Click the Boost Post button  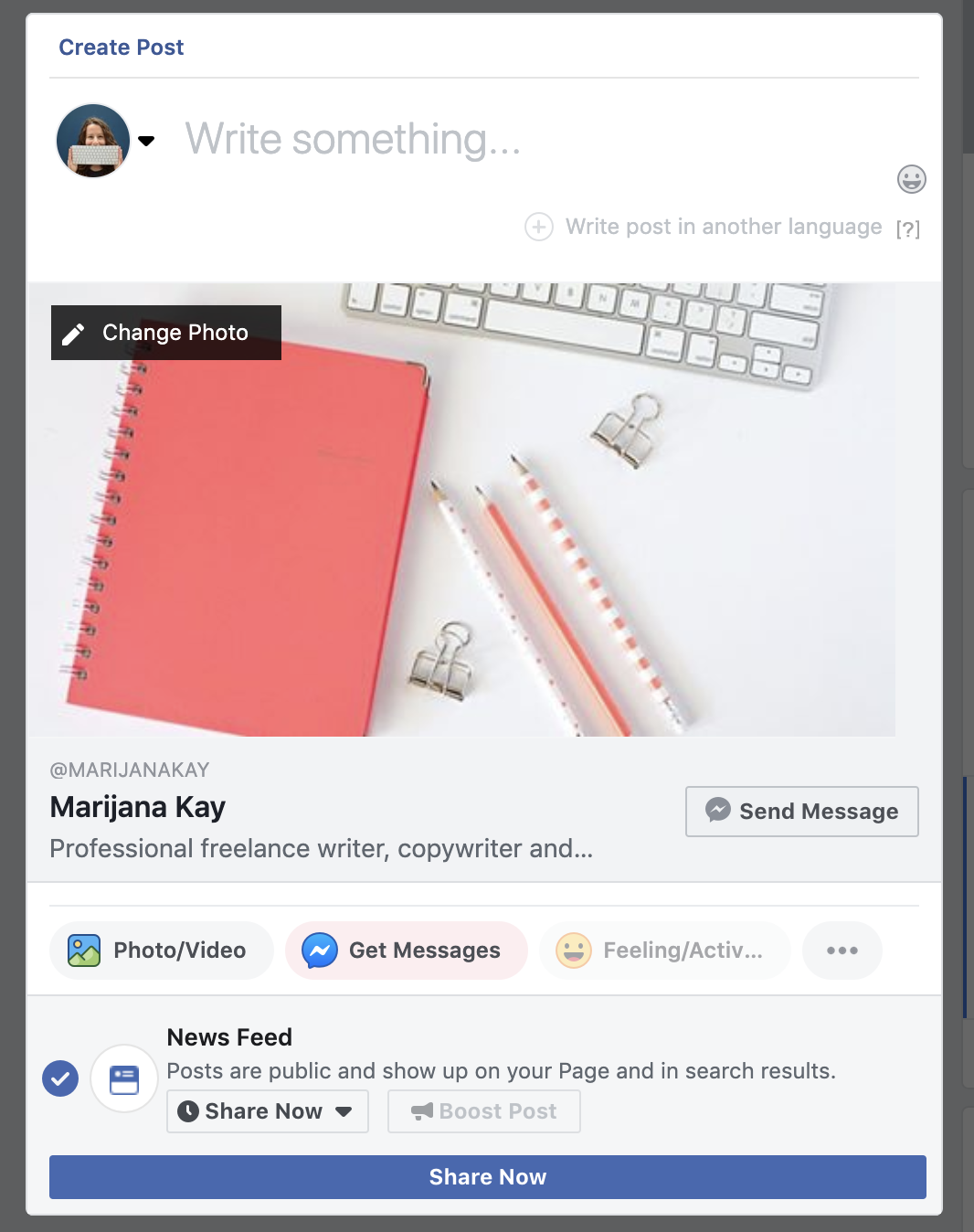[484, 1111]
